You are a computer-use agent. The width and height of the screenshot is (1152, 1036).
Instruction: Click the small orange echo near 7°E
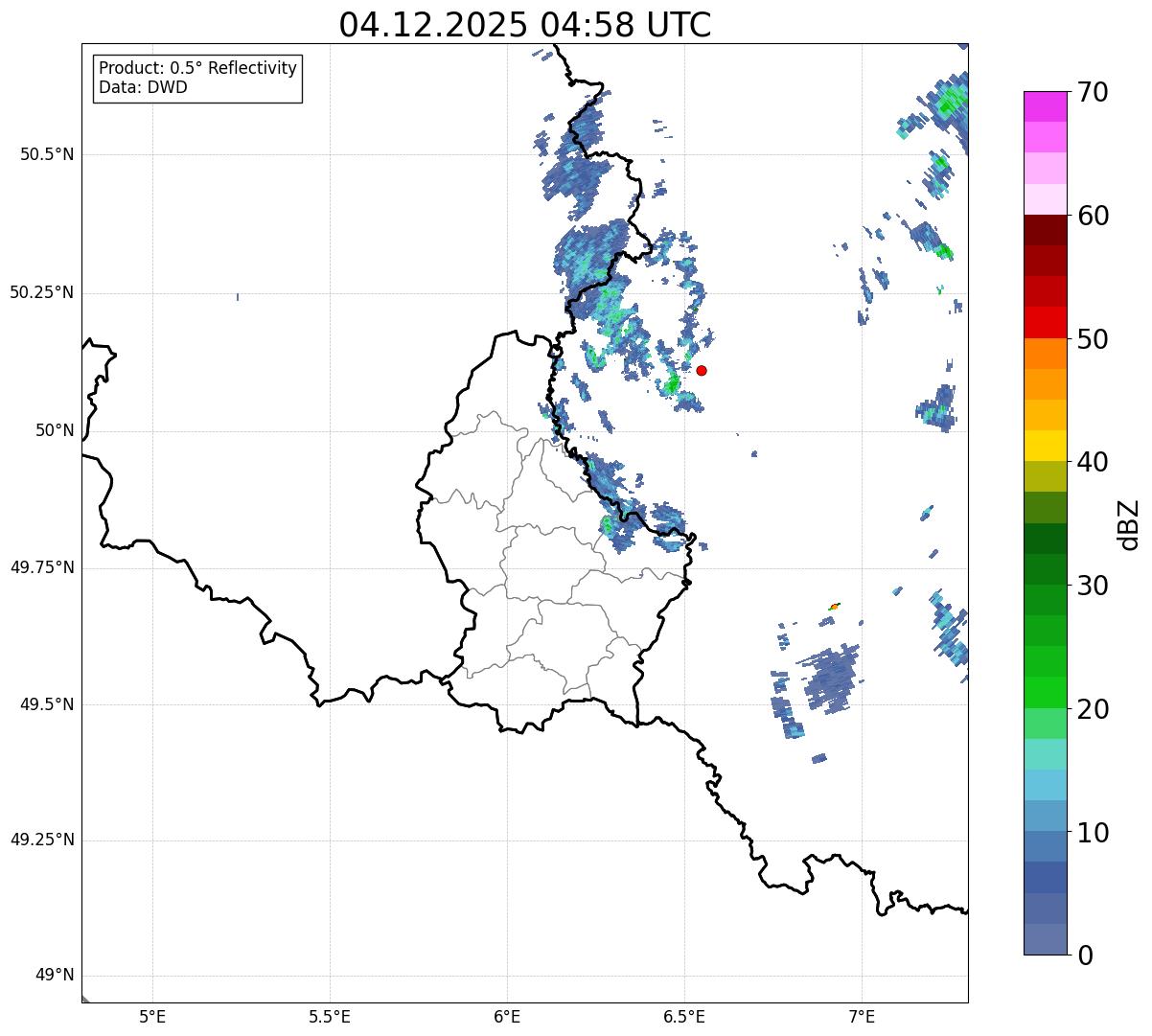(834, 606)
